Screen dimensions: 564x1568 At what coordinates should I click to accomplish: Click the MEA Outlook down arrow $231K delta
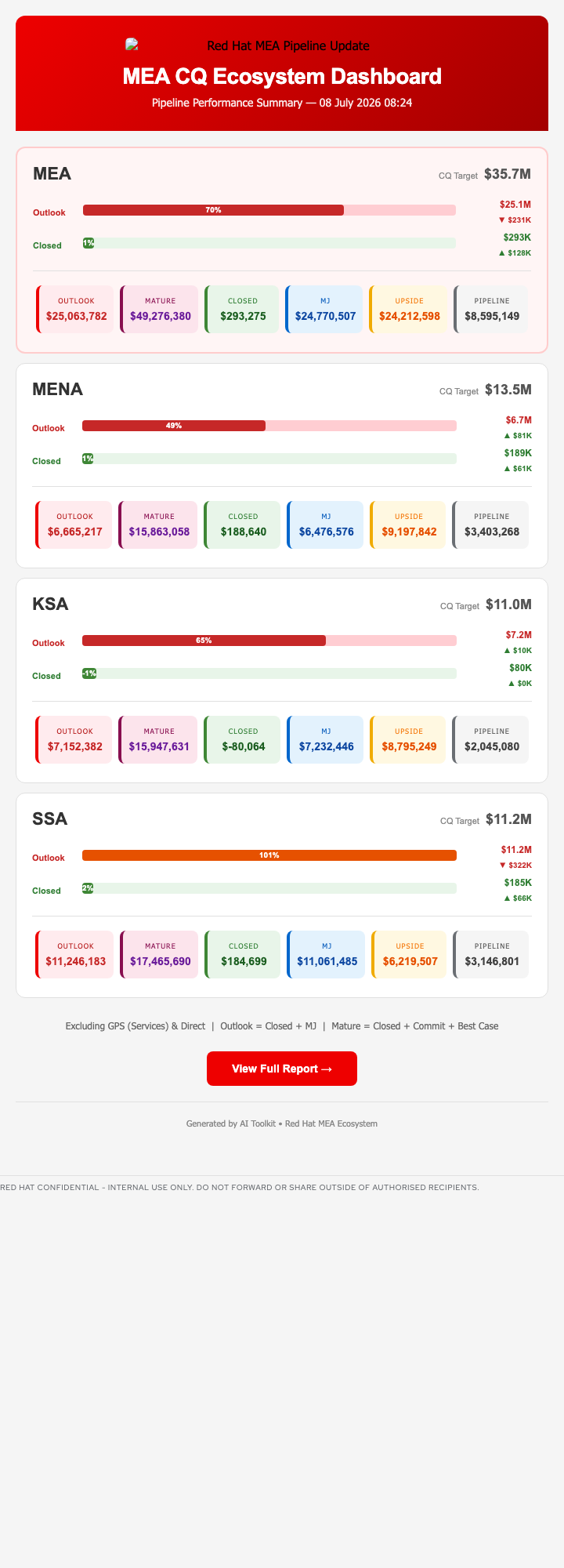[515, 220]
